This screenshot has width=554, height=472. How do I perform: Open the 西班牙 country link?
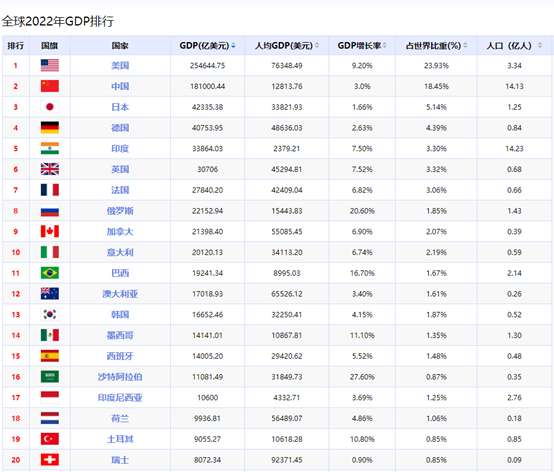coord(120,356)
